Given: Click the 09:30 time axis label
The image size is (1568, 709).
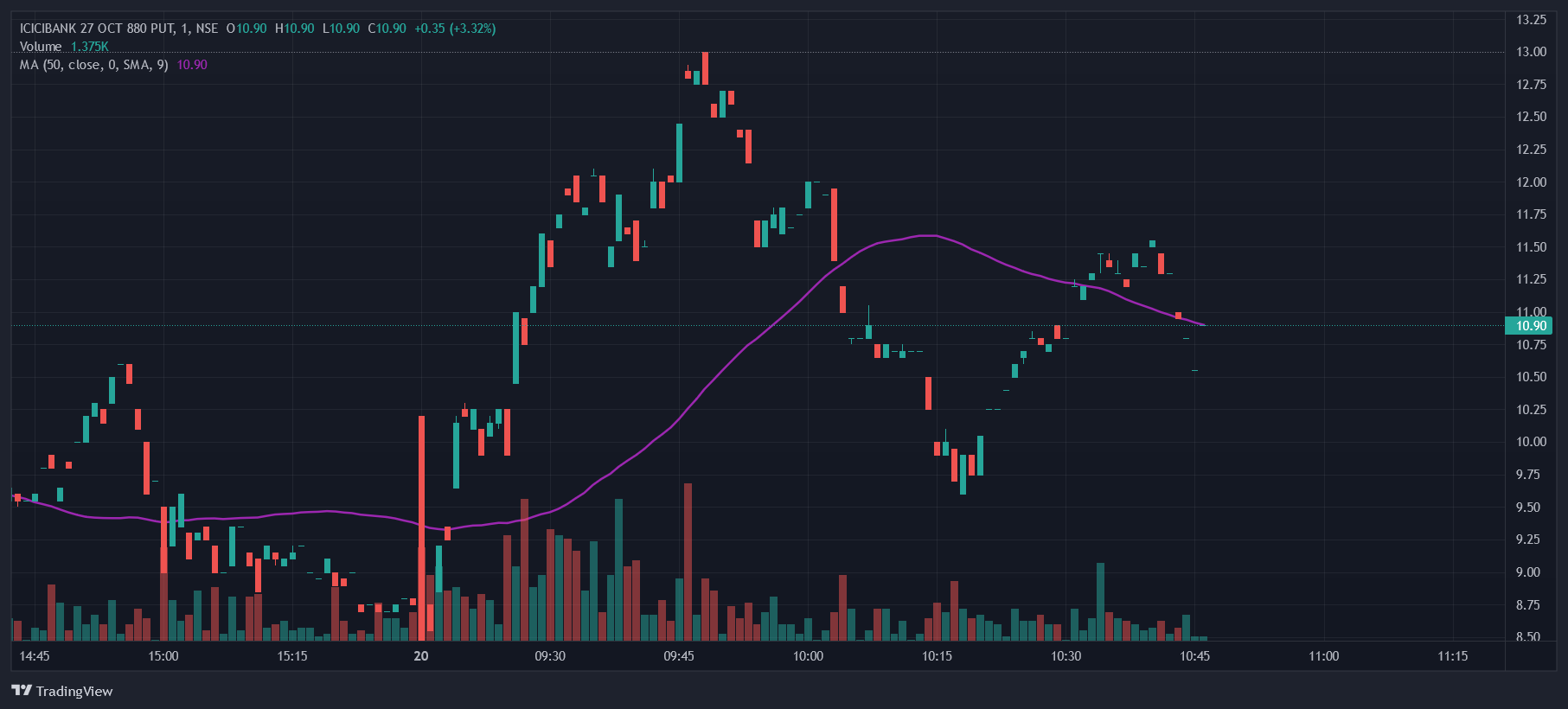Looking at the screenshot, I should click(x=550, y=656).
